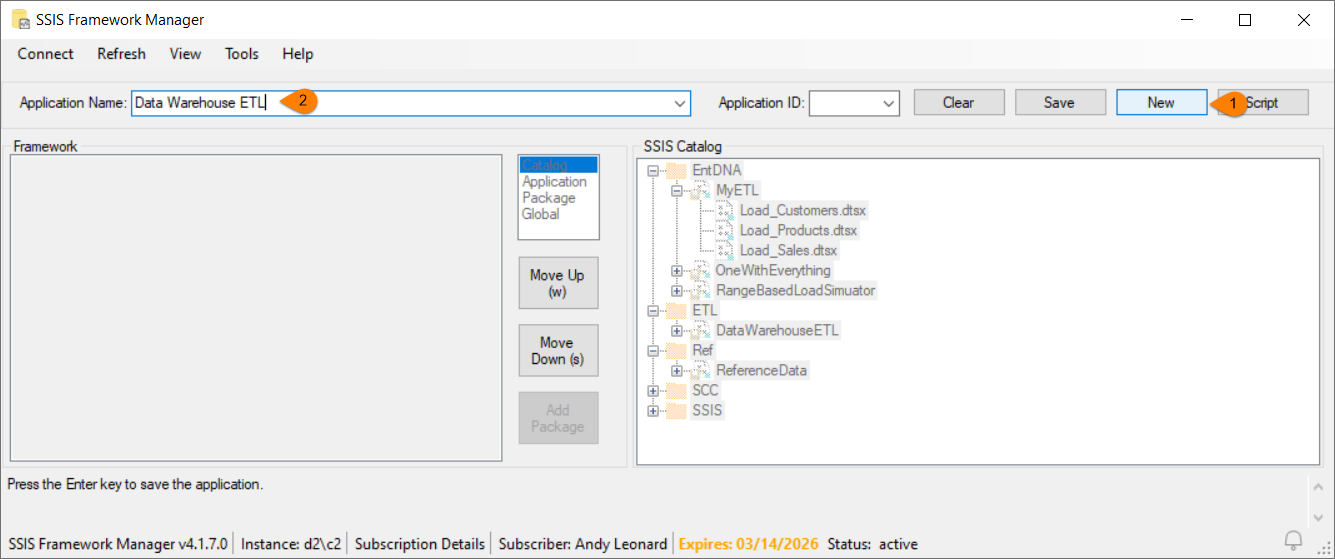Click the Load_Sales.dtsx package icon
The width and height of the screenshot is (1335, 559).
tap(725, 250)
